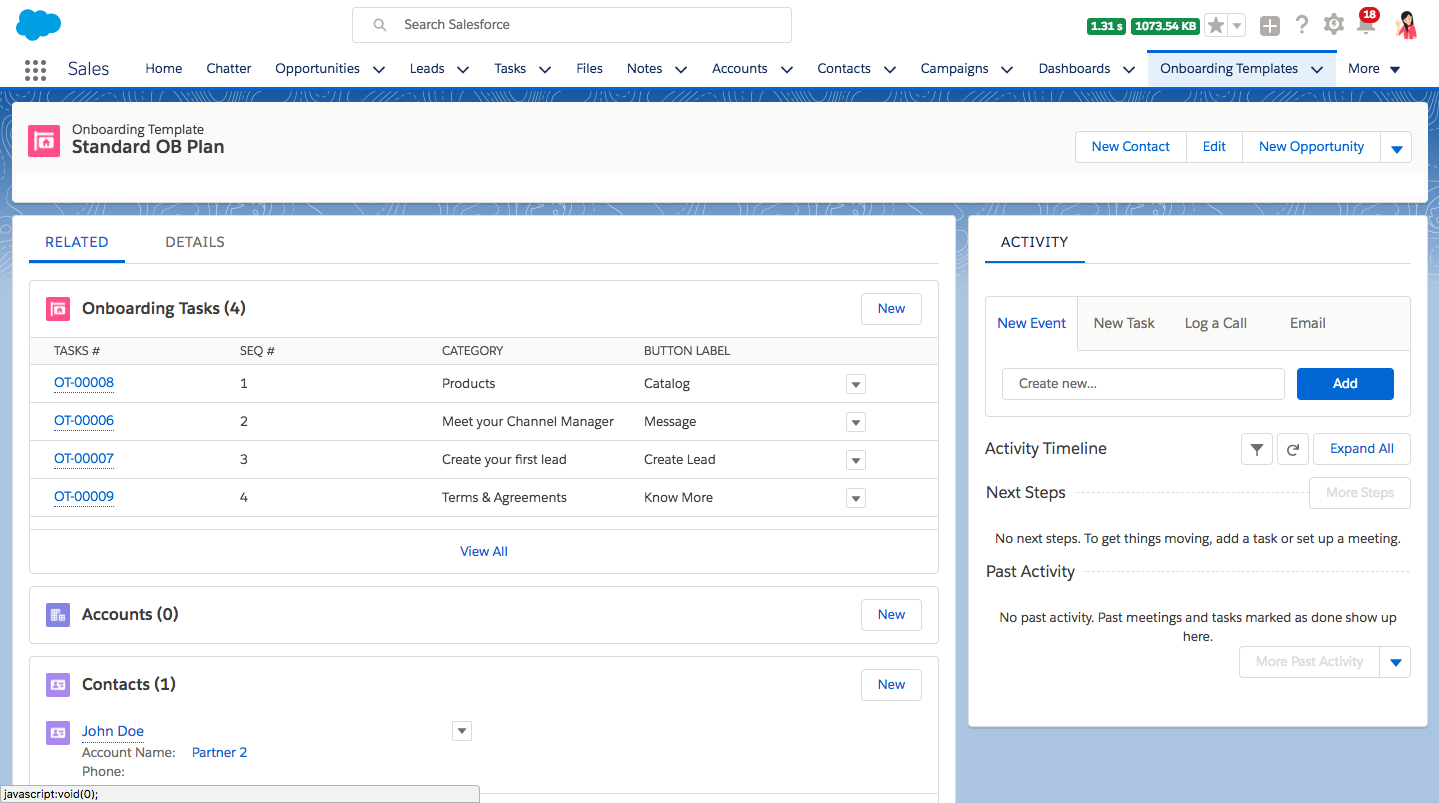Click the help question mark icon
The image size is (1439, 803).
point(1301,25)
